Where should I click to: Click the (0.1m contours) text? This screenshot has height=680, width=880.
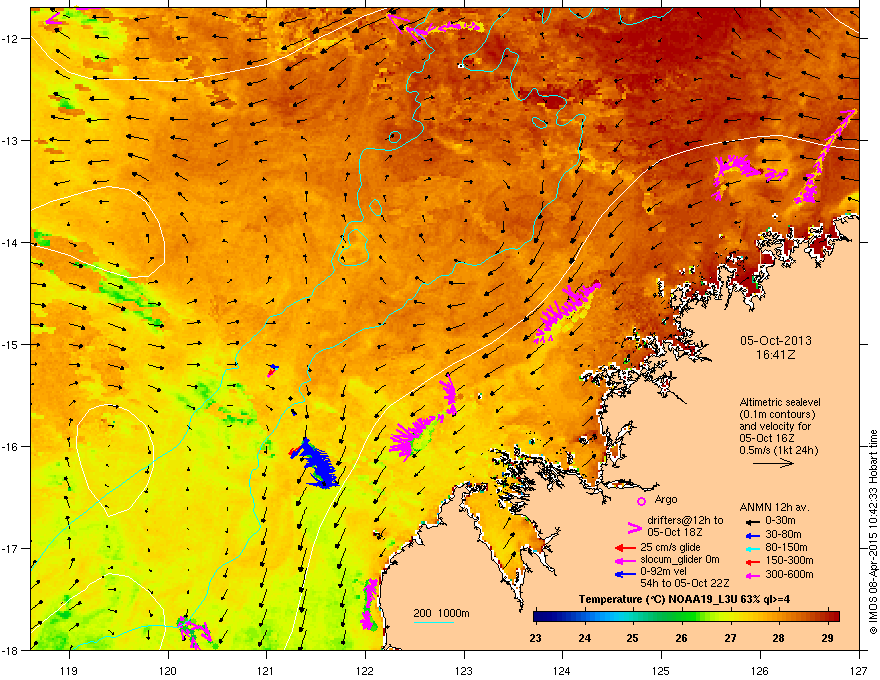pyautogui.click(x=777, y=415)
